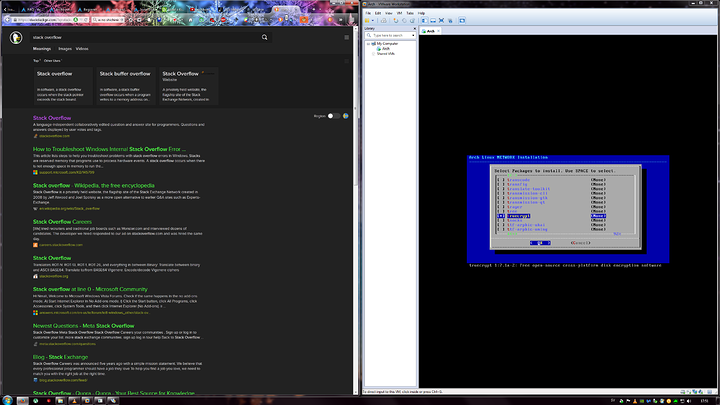720x405 pixels.
Task: Open VMware View menu
Action: 388,13
